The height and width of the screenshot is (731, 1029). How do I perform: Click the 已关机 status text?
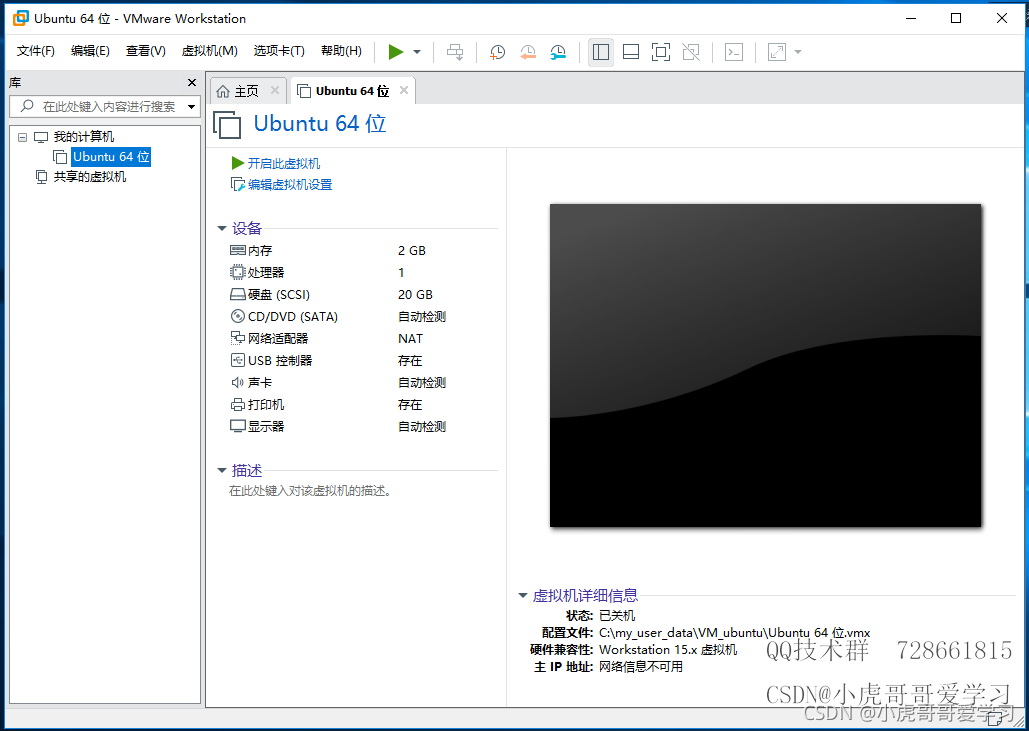pos(617,616)
